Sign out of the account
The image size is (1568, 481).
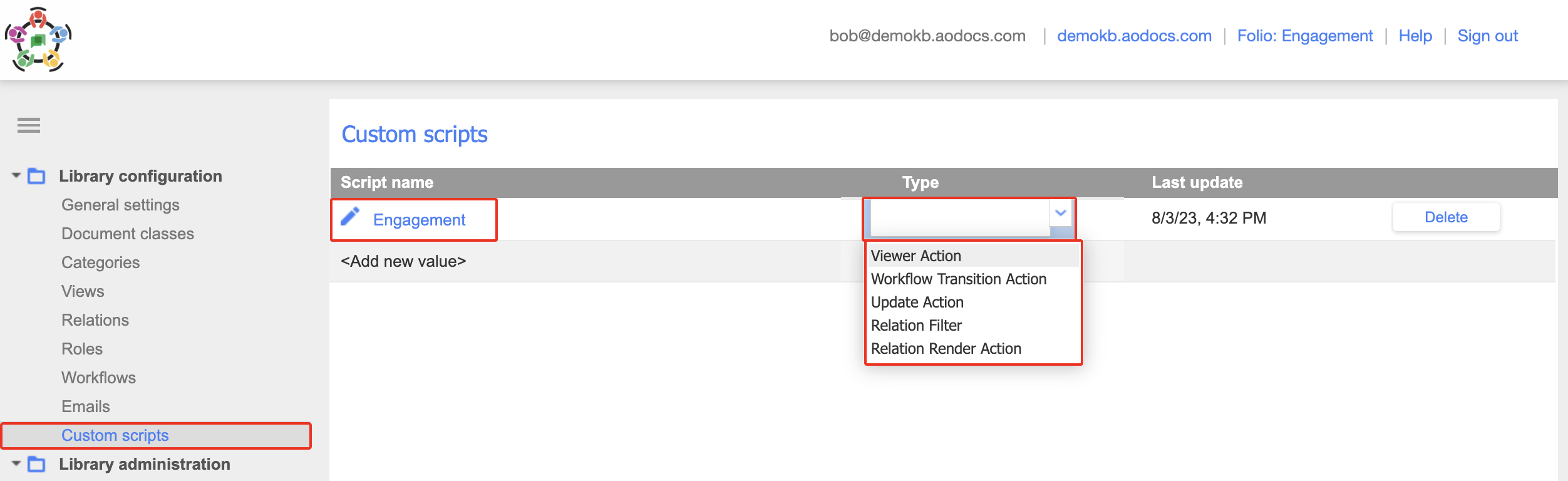[x=1488, y=36]
